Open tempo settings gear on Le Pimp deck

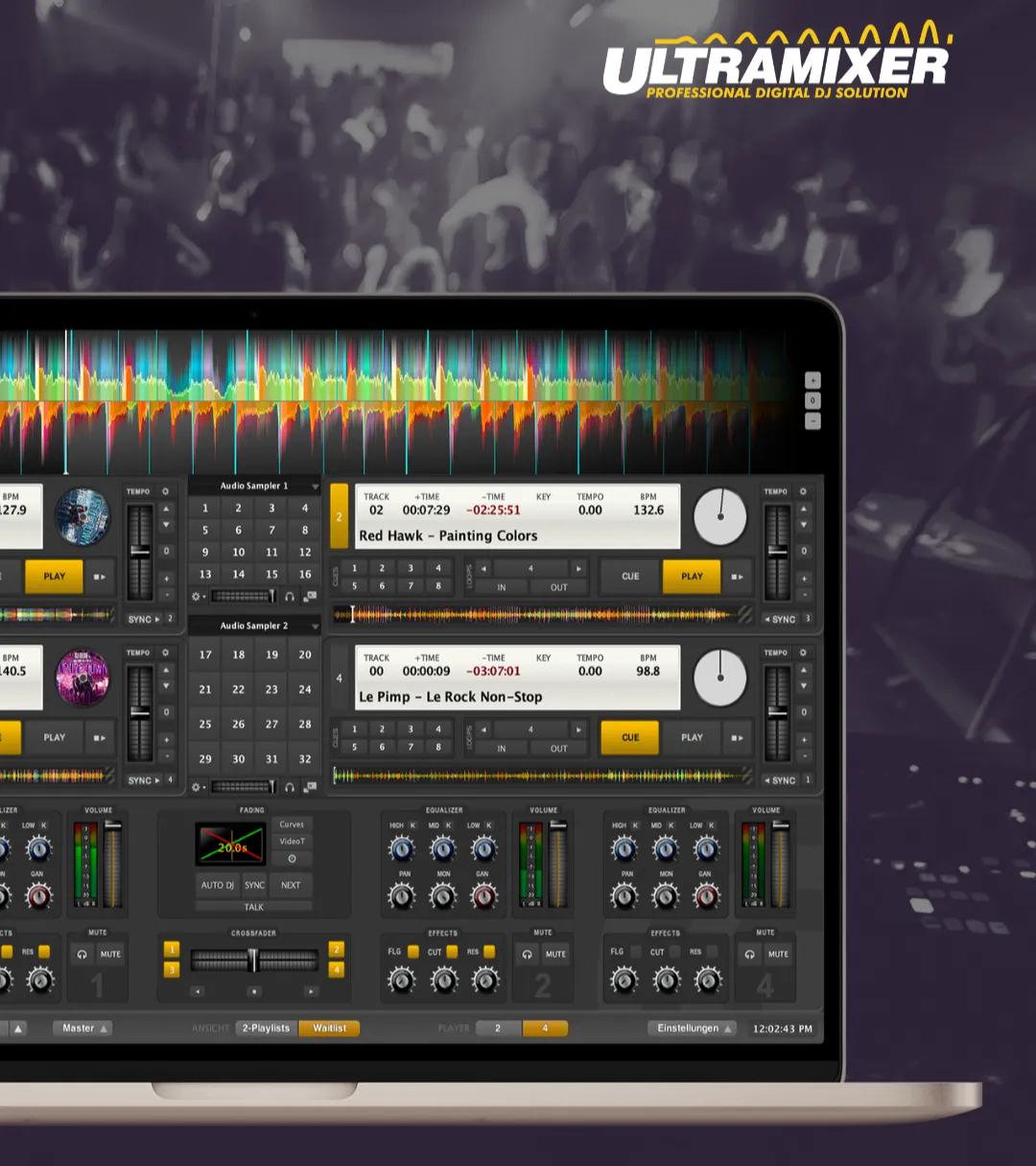click(x=803, y=653)
